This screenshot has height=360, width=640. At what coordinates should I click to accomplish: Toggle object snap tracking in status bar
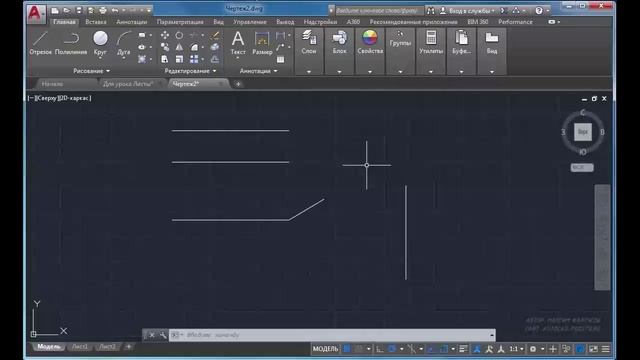point(432,349)
